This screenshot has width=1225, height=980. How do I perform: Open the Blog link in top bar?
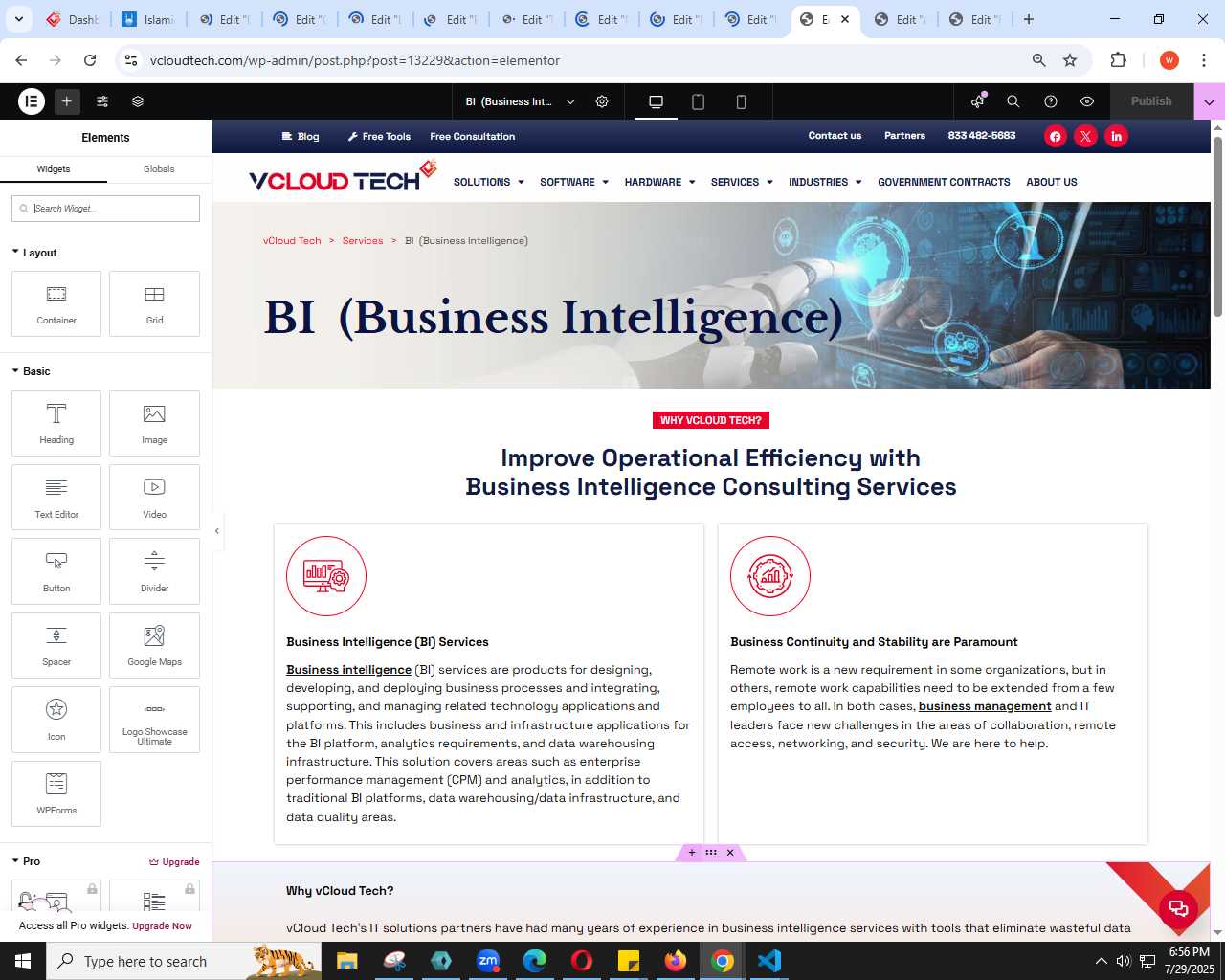click(x=301, y=136)
